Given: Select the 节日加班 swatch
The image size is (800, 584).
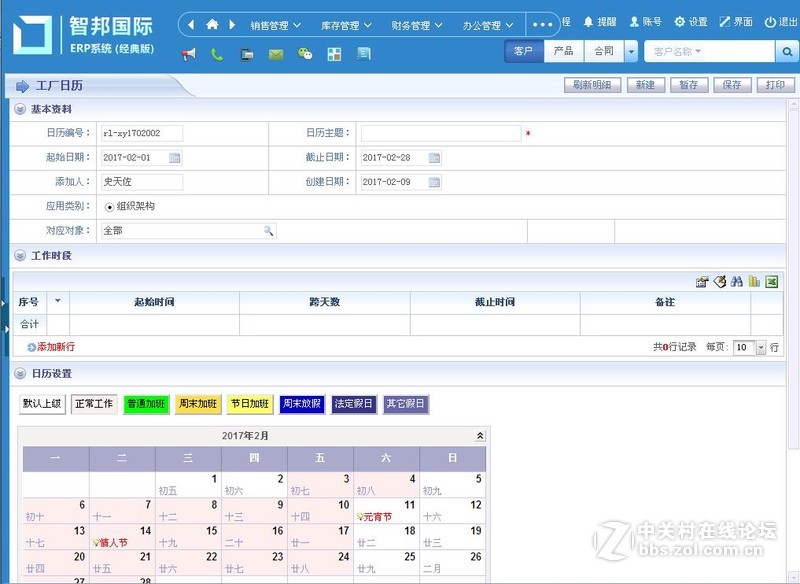Looking at the screenshot, I should [250, 404].
